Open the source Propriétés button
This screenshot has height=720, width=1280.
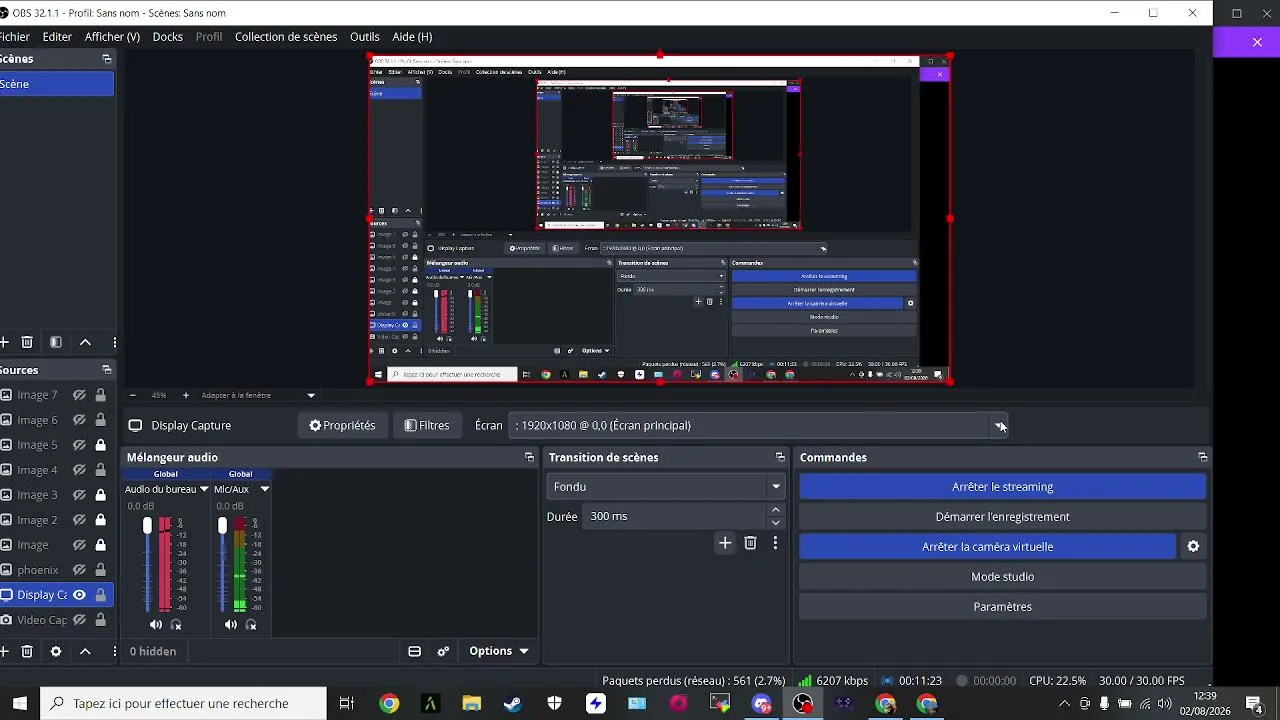342,426
